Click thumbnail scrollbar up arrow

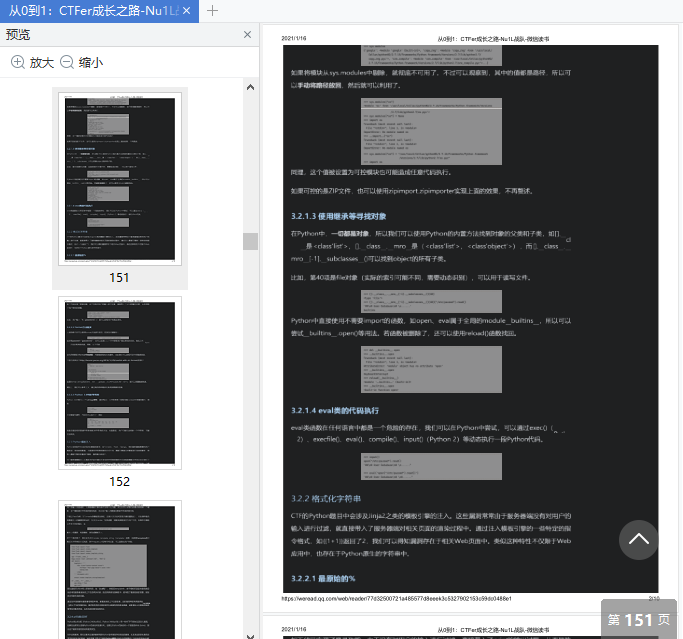[250, 87]
